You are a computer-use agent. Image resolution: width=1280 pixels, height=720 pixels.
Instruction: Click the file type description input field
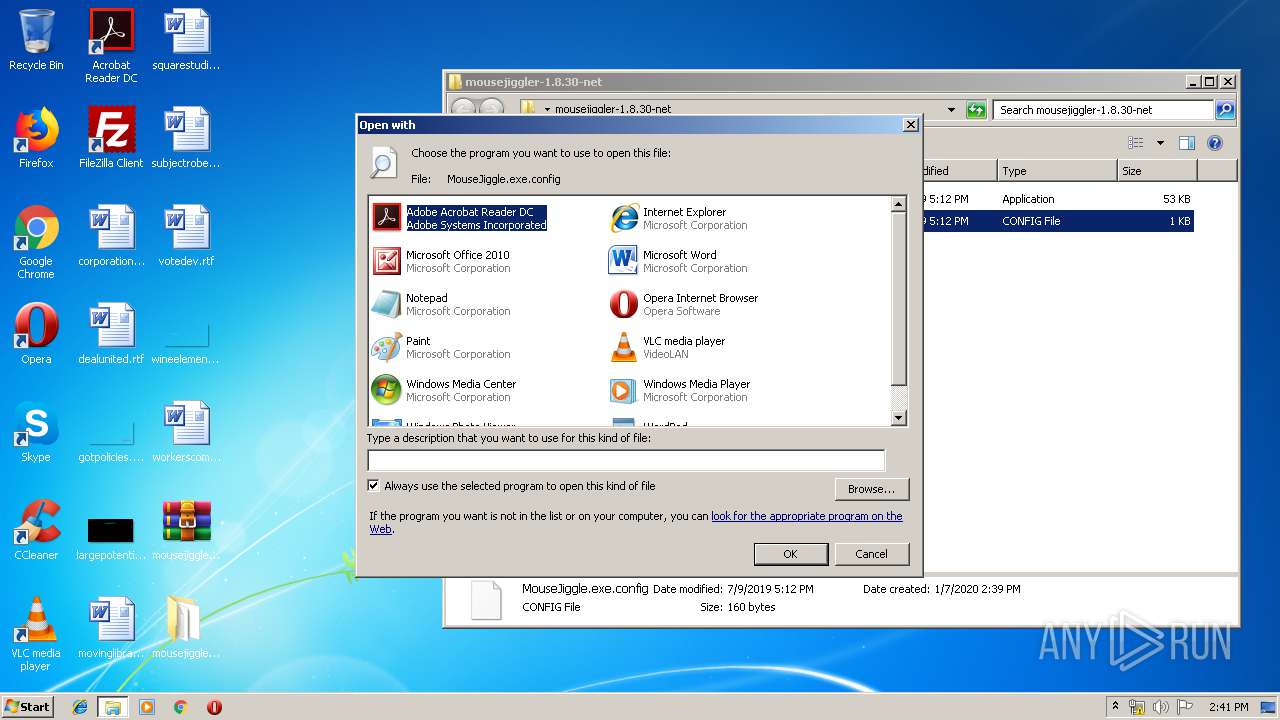pos(626,460)
